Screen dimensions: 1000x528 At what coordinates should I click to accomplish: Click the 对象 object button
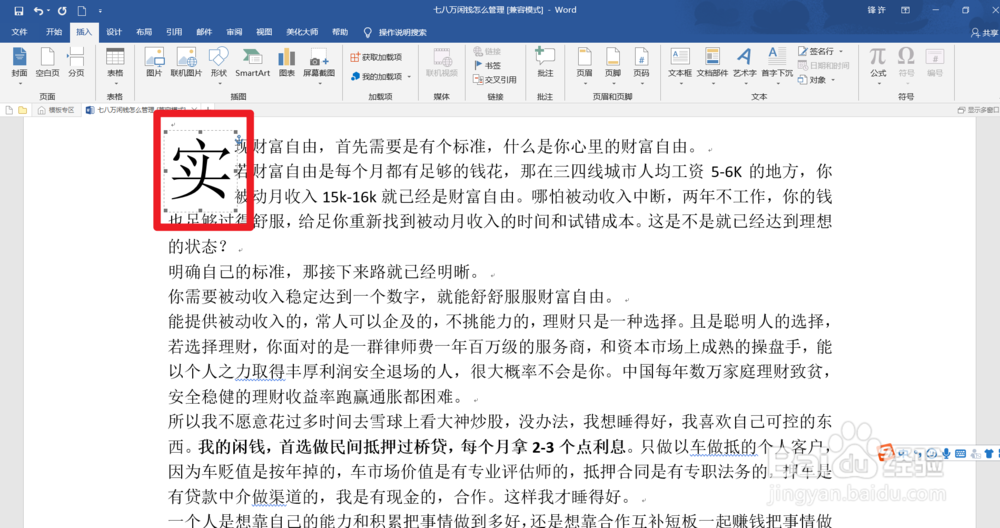point(816,80)
